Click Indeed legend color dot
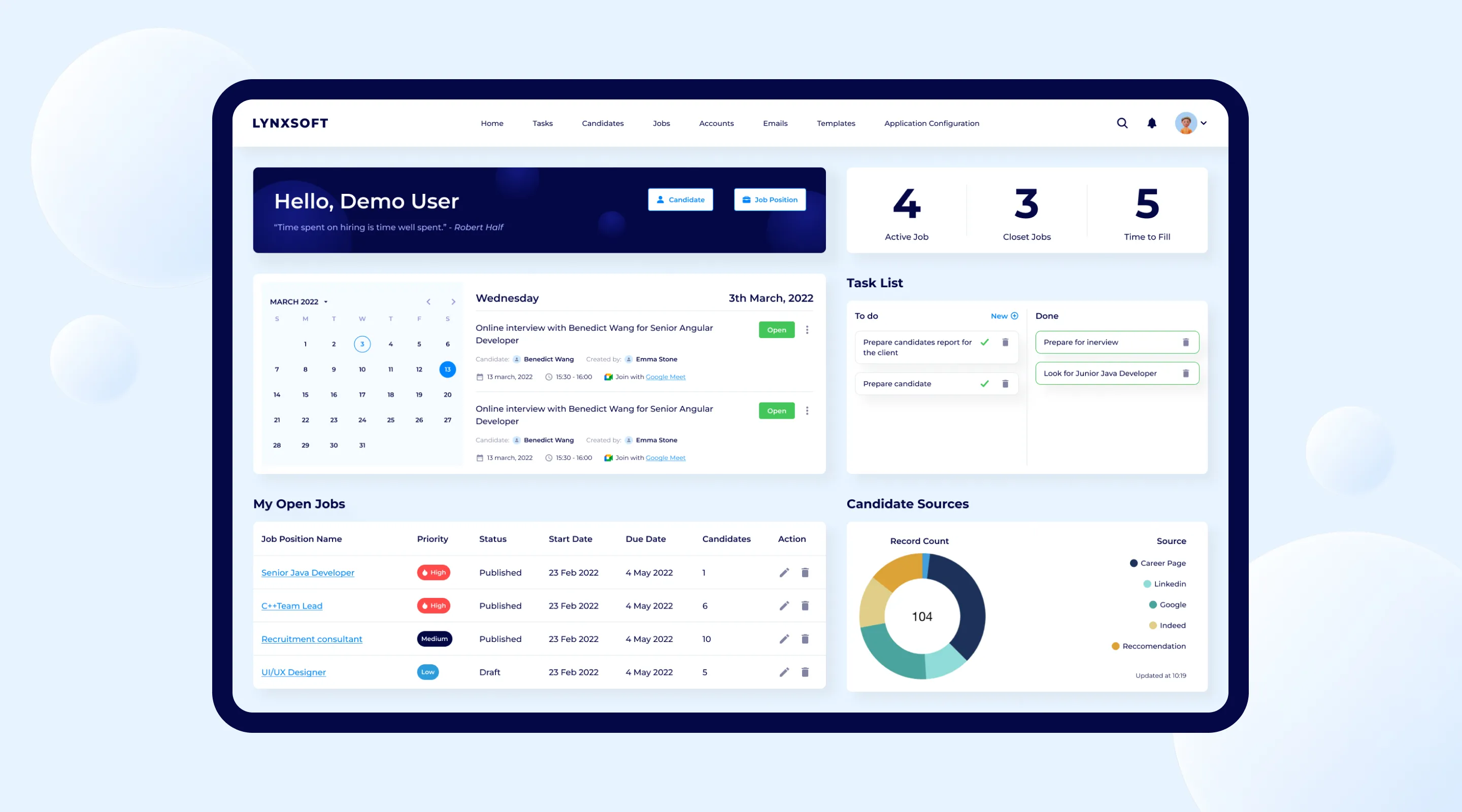The width and height of the screenshot is (1462, 812). [1153, 625]
